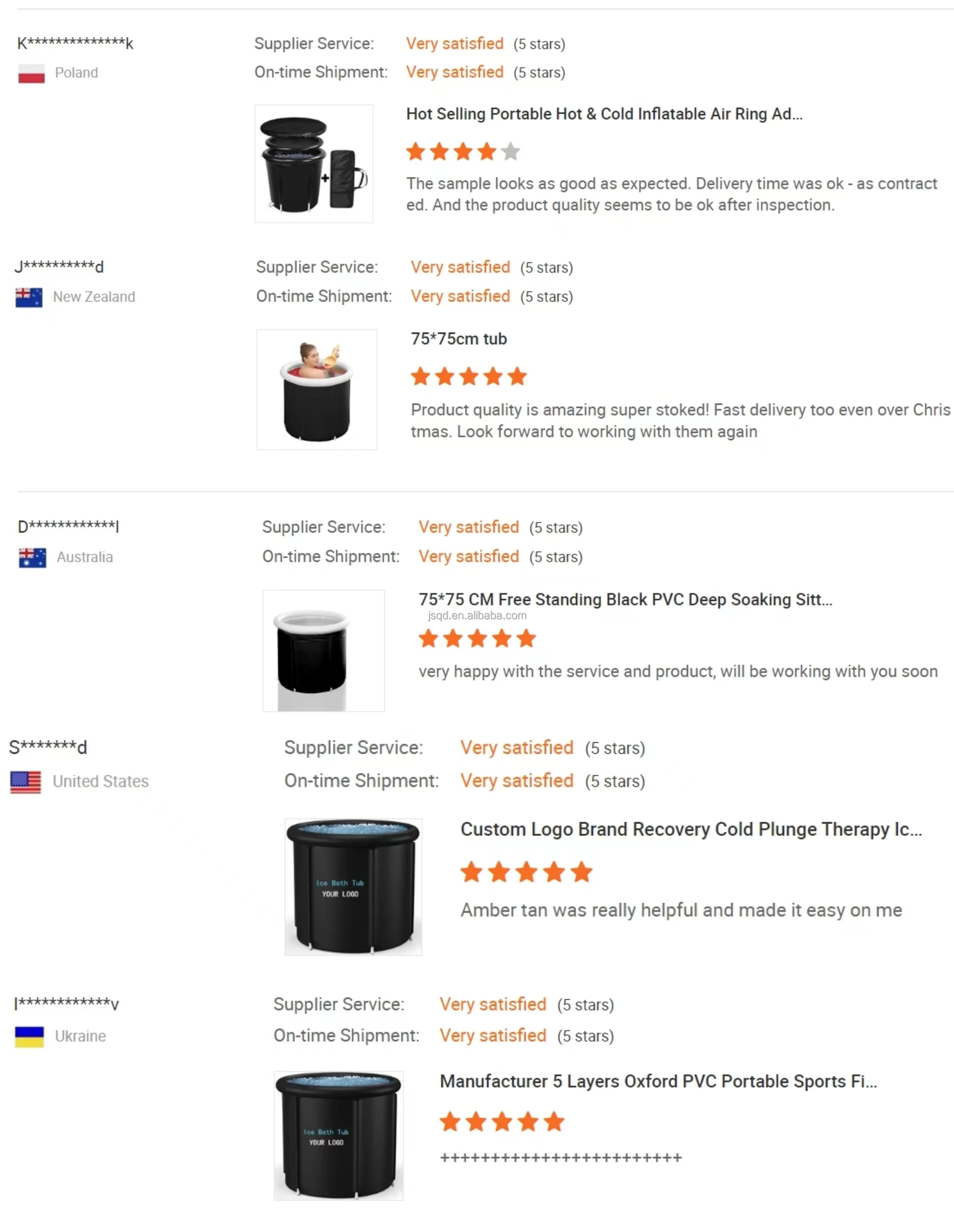Open the woman-in-tub product thumbnail
The height and width of the screenshot is (1232, 954).
pos(317,390)
